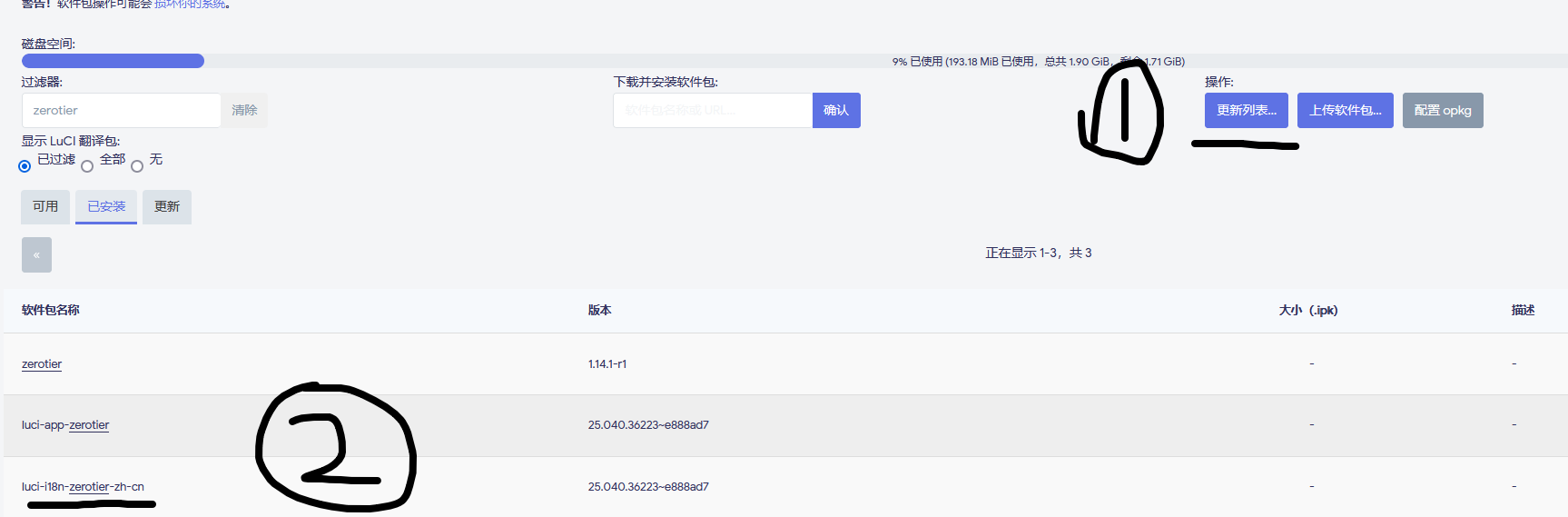The height and width of the screenshot is (517, 1568).
Task: Click the 描述 column header
Action: pyautogui.click(x=1523, y=310)
